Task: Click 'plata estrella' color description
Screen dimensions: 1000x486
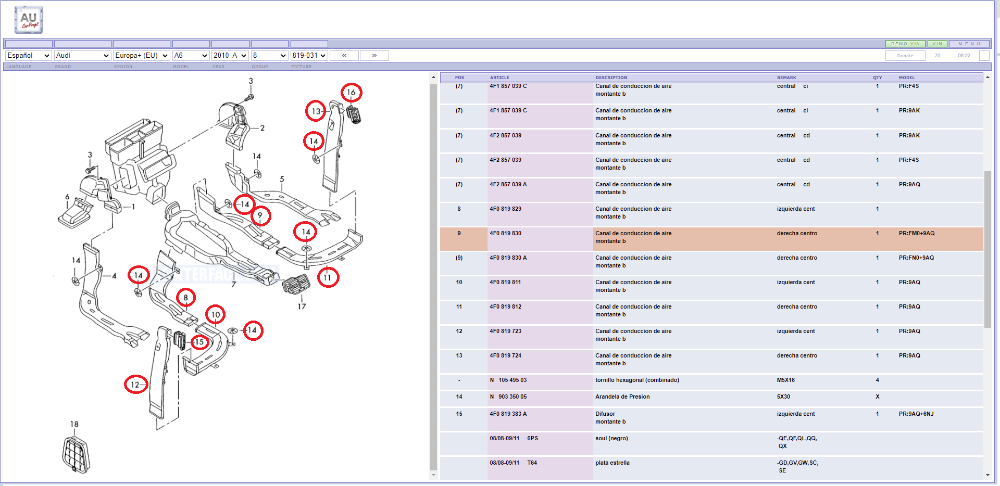Action: click(612, 462)
